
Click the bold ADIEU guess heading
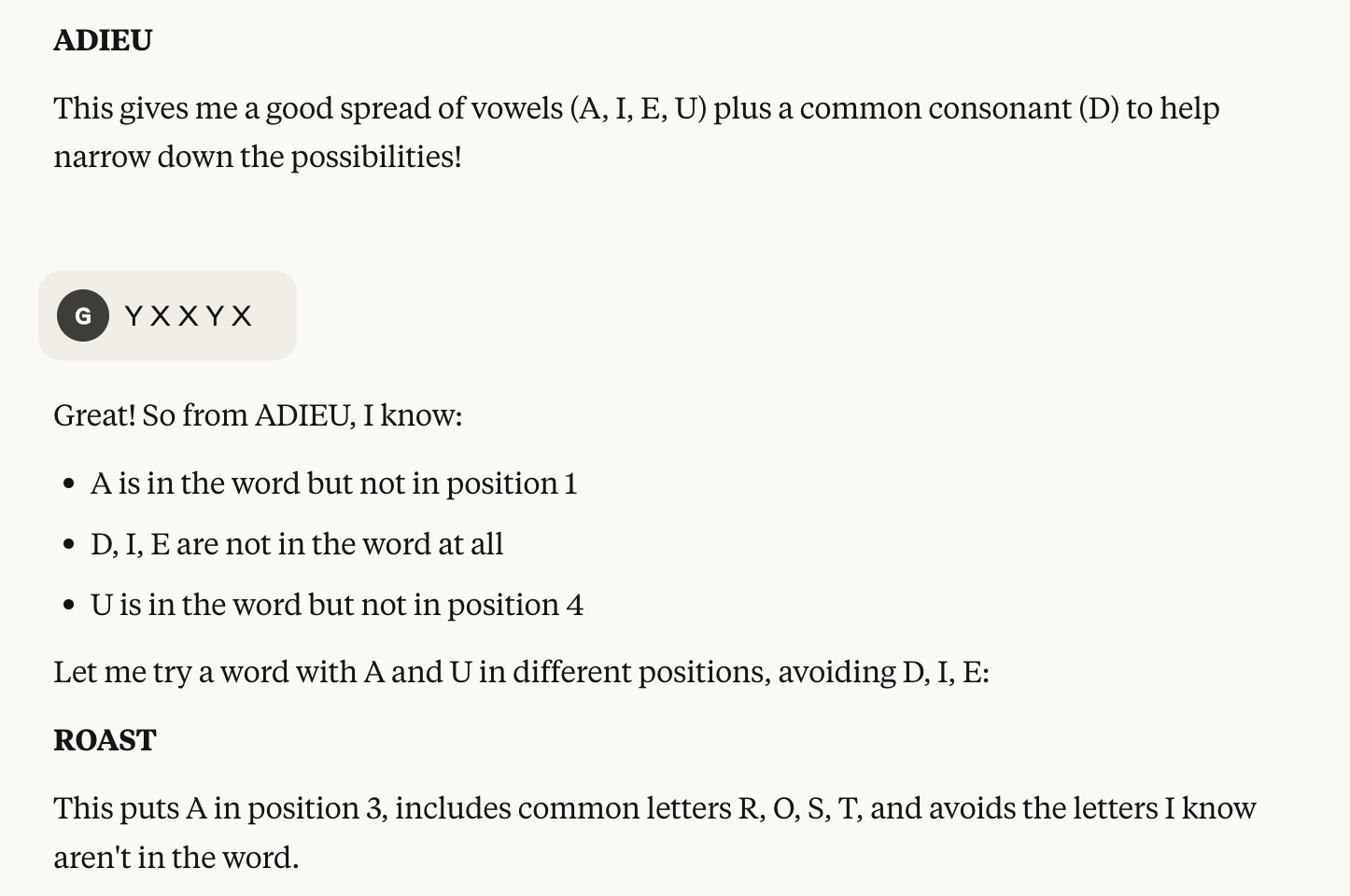tap(103, 40)
